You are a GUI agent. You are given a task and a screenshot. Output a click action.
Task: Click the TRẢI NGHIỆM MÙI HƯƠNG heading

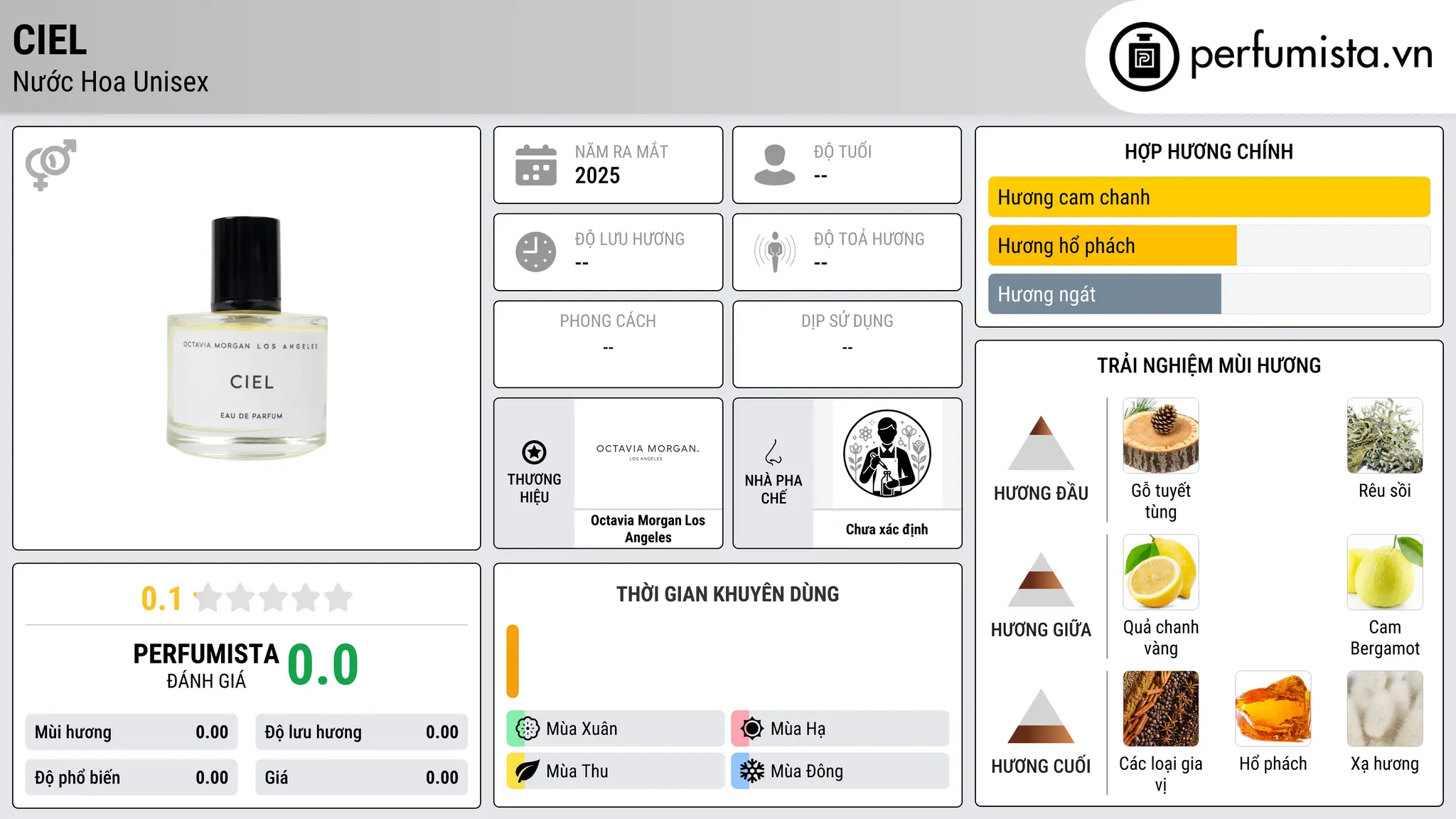point(1209,365)
